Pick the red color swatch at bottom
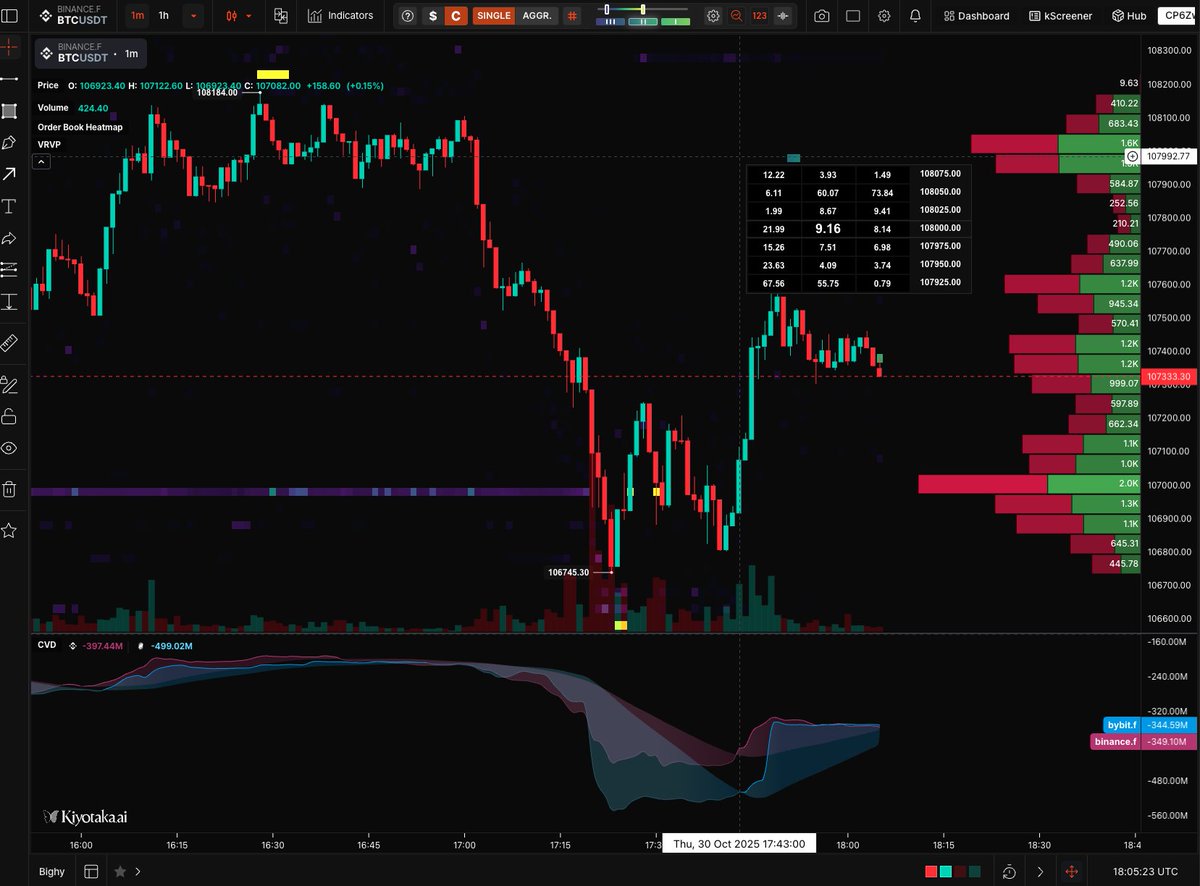Viewport: 1200px width, 886px height. pyautogui.click(x=931, y=872)
